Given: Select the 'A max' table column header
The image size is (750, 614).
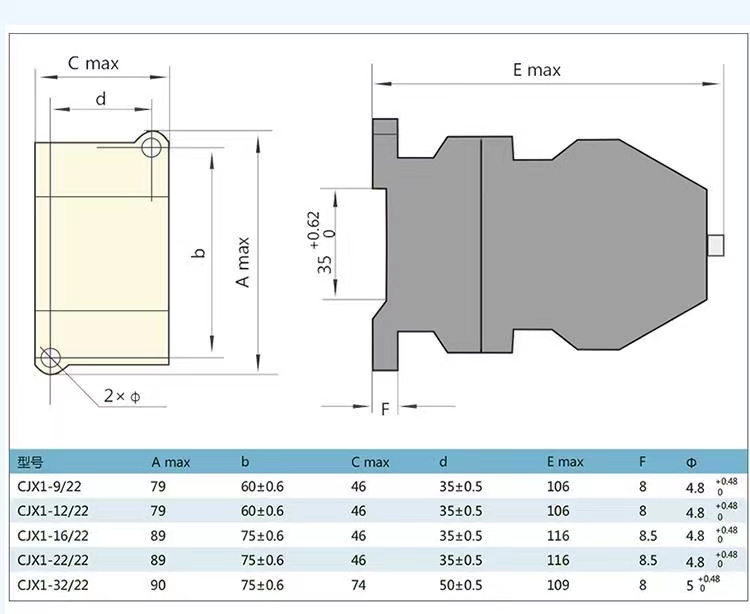Looking at the screenshot, I should click(170, 462).
